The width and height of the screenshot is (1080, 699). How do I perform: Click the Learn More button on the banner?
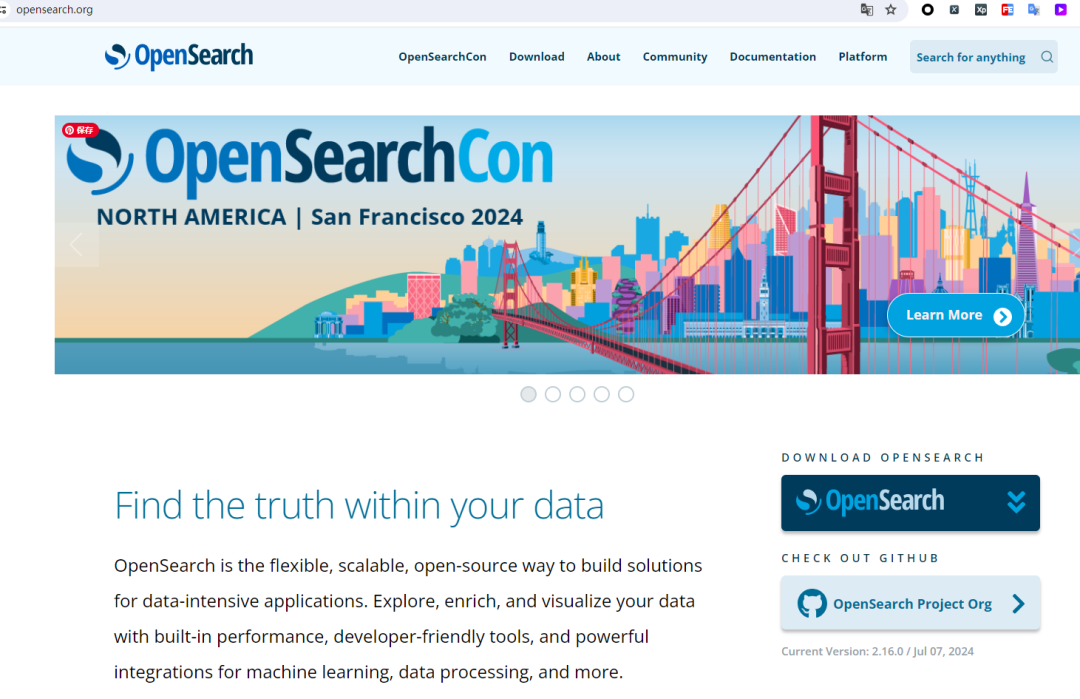[x=956, y=315]
